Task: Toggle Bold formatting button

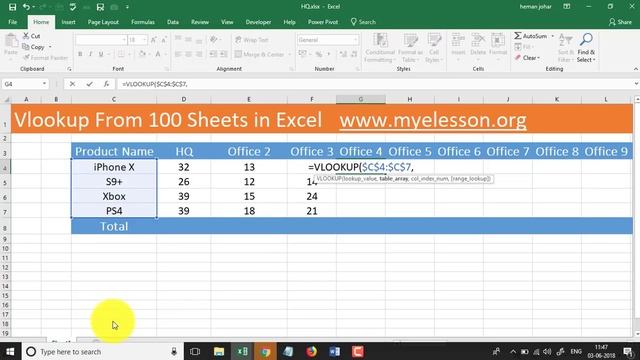Action: (x=80, y=54)
